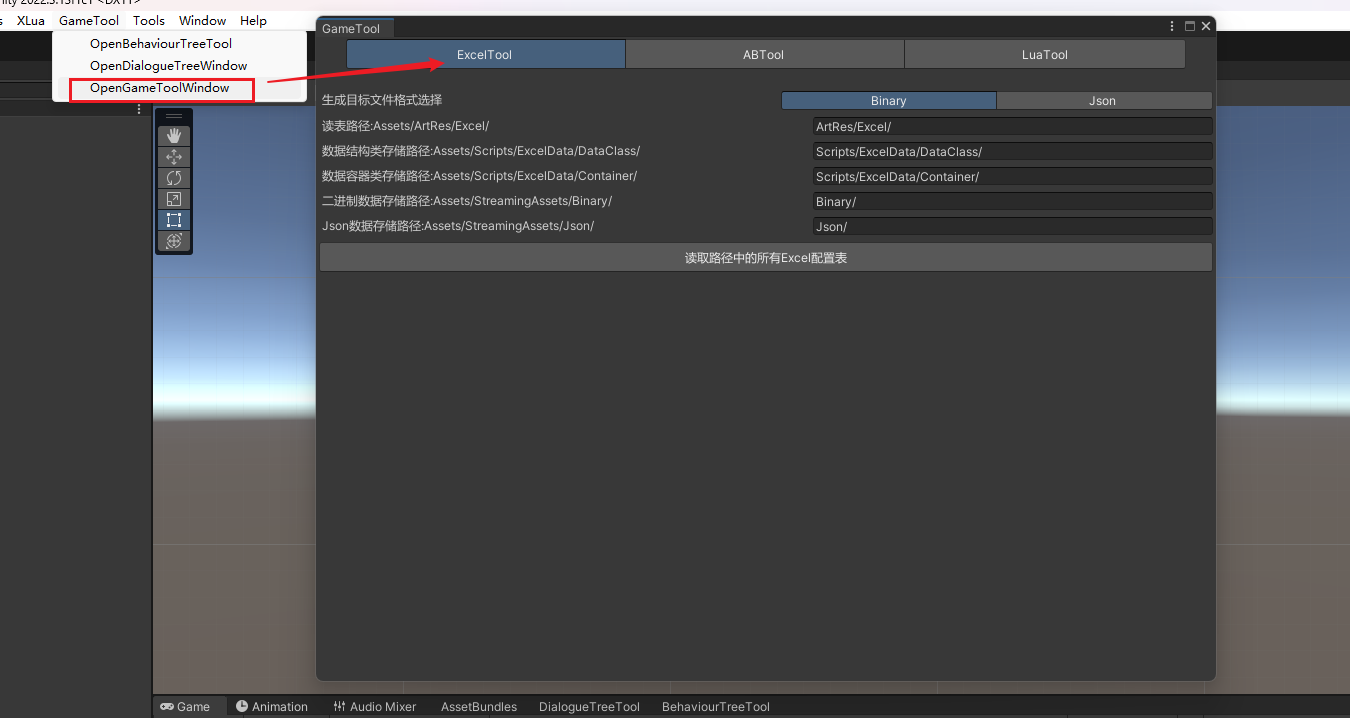Viewport: 1350px width, 718px height.
Task: Click the Binary/ storage path field
Action: tap(1012, 201)
